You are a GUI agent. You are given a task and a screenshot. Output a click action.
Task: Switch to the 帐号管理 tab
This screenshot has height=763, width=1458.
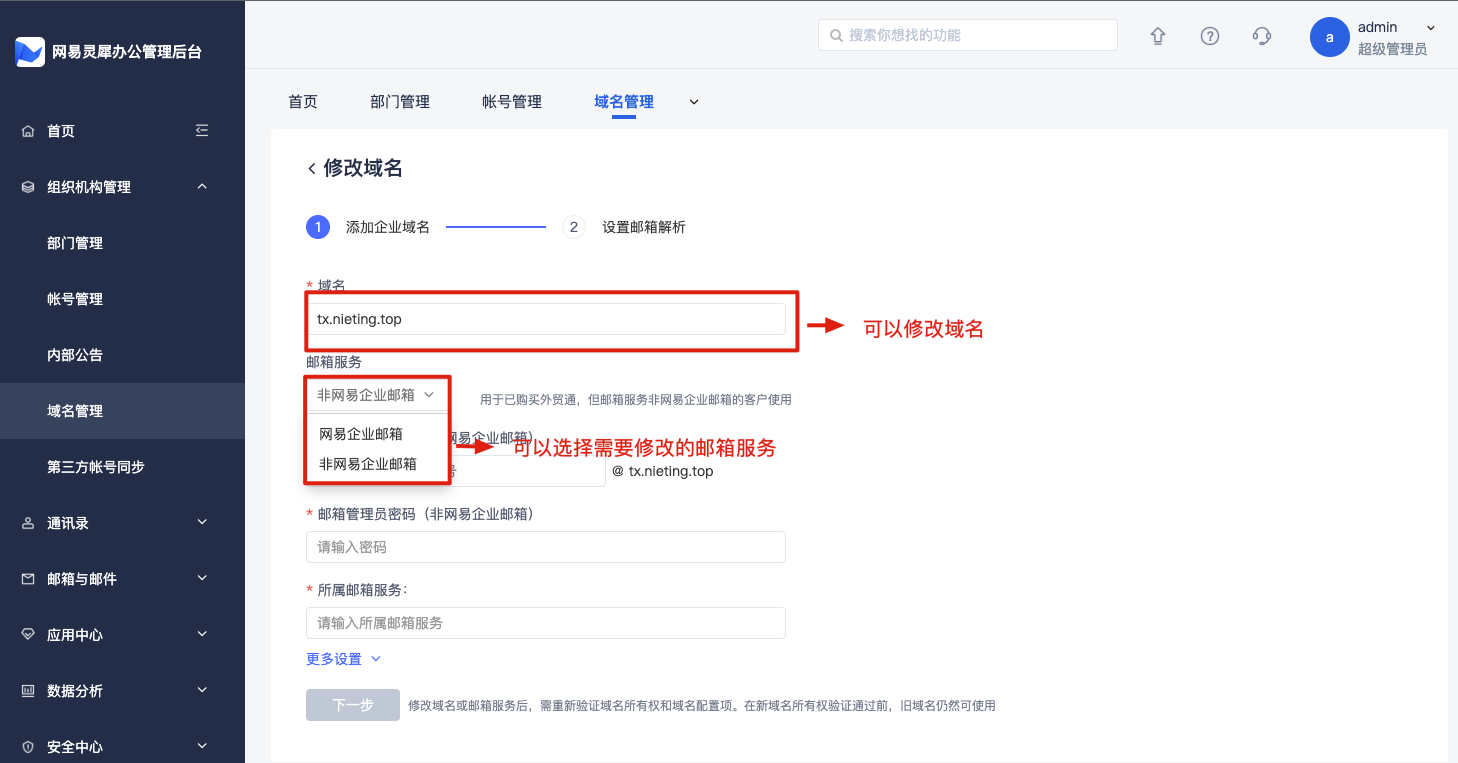pos(511,102)
